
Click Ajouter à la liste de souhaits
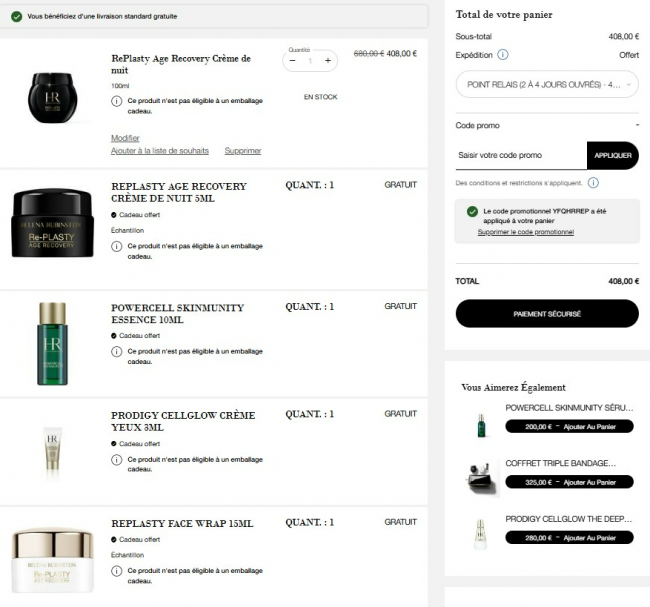160,151
